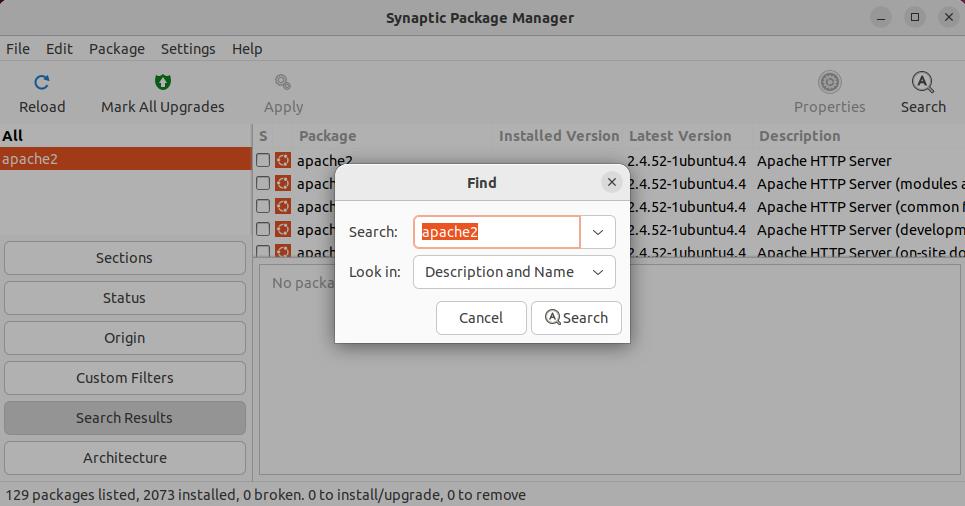The height and width of the screenshot is (506, 965).
Task: Open the Package menu
Action: click(x=117, y=49)
